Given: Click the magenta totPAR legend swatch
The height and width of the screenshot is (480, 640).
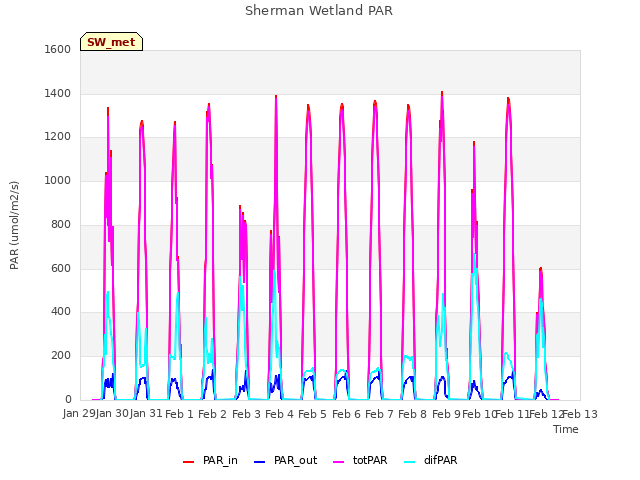Looking at the screenshot, I should [x=339, y=462].
